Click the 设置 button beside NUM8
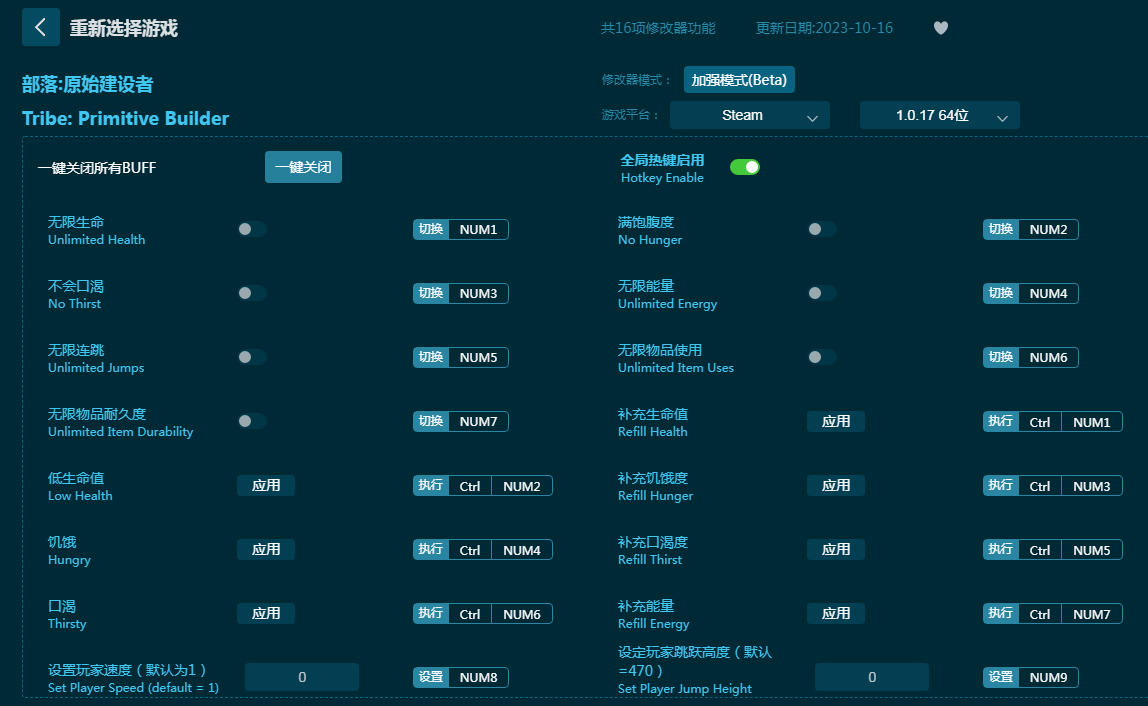The image size is (1148, 706). pyautogui.click(x=431, y=677)
